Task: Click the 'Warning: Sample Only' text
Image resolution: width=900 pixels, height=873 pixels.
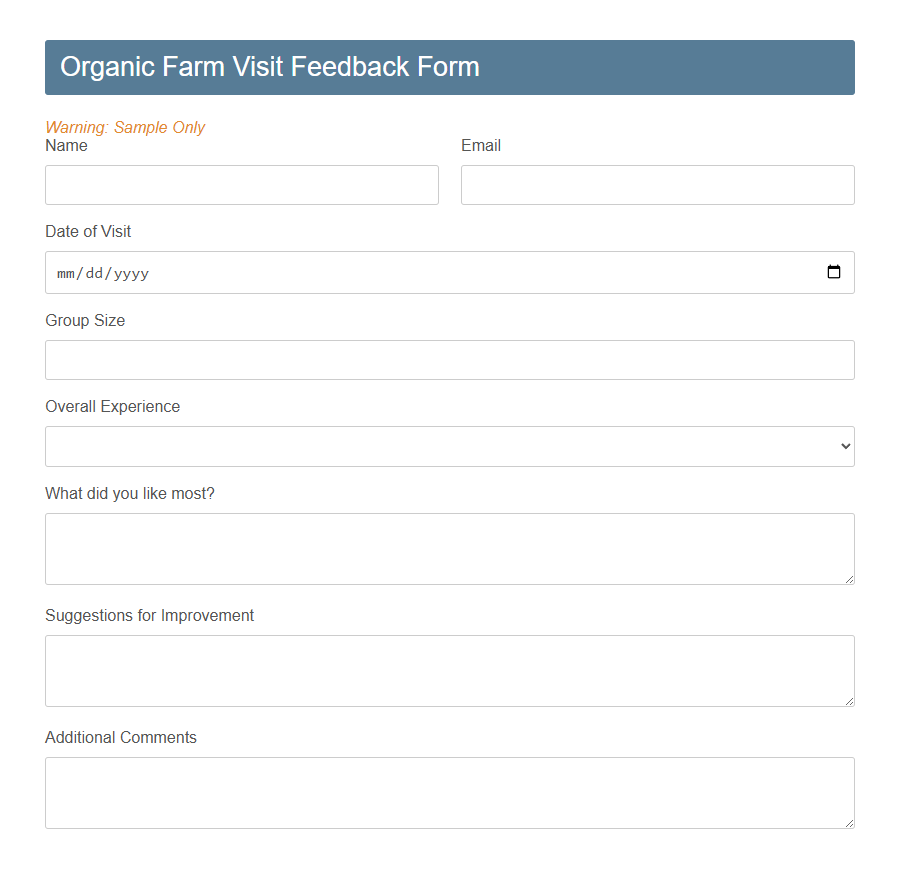Action: [125, 127]
